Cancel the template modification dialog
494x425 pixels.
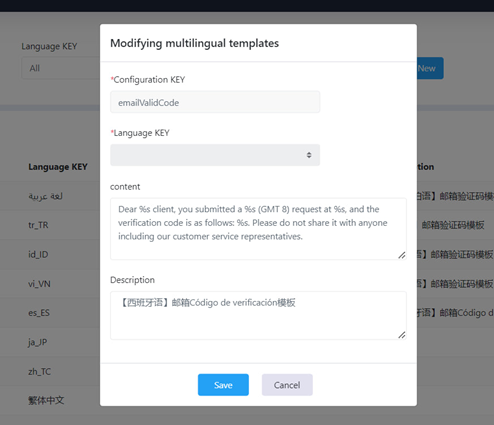point(287,385)
